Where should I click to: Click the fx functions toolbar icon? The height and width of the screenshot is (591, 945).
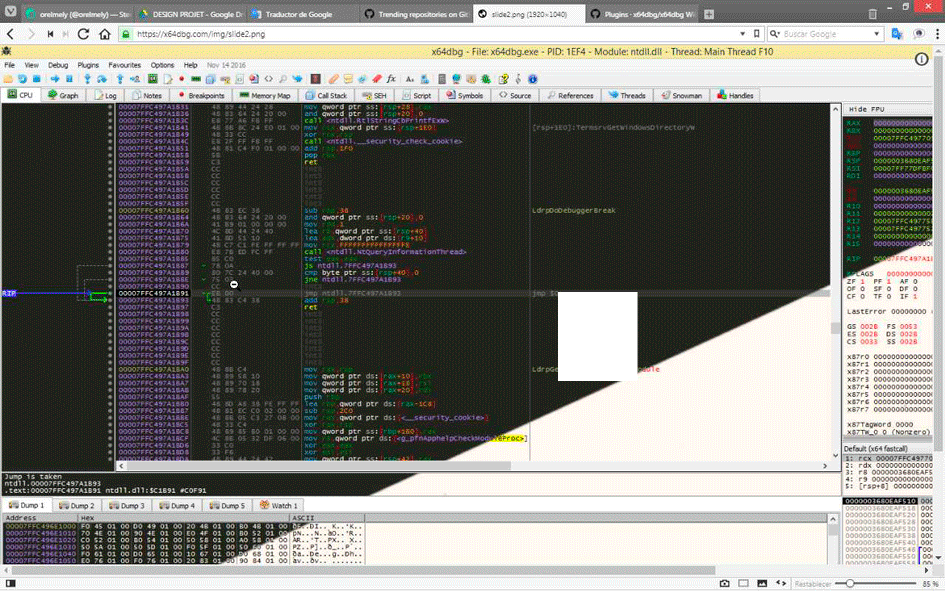392,79
